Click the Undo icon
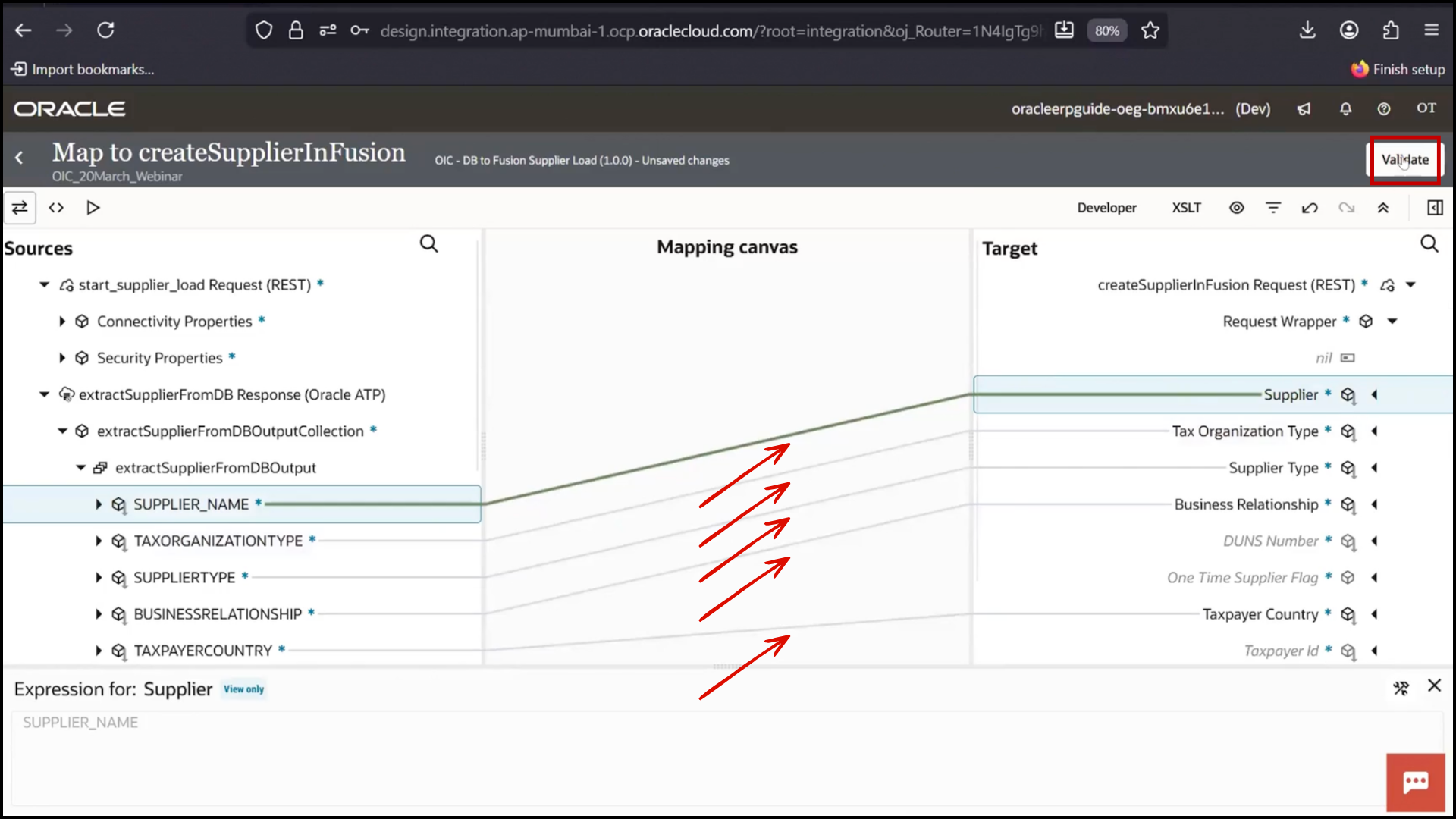 [x=1310, y=208]
